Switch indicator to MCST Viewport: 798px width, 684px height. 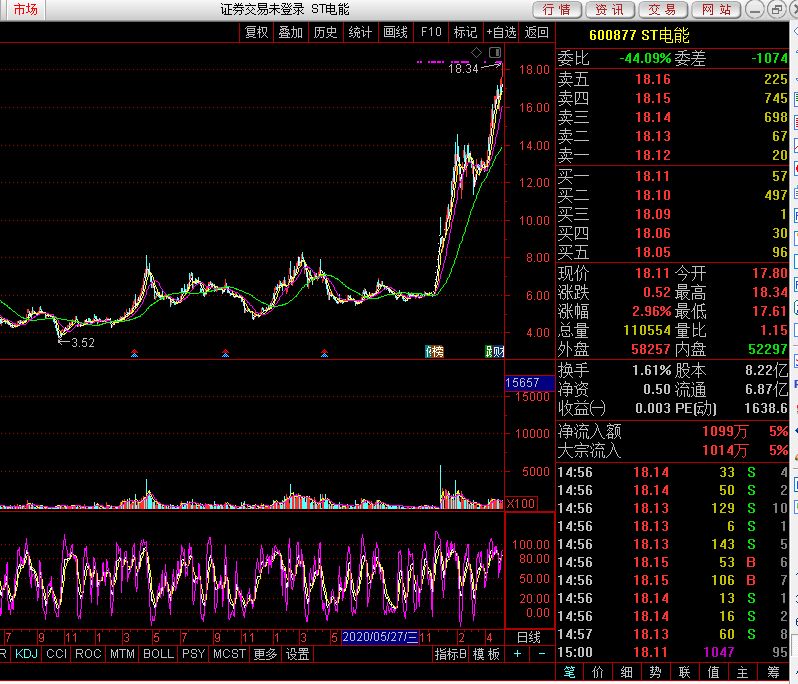coord(229,654)
